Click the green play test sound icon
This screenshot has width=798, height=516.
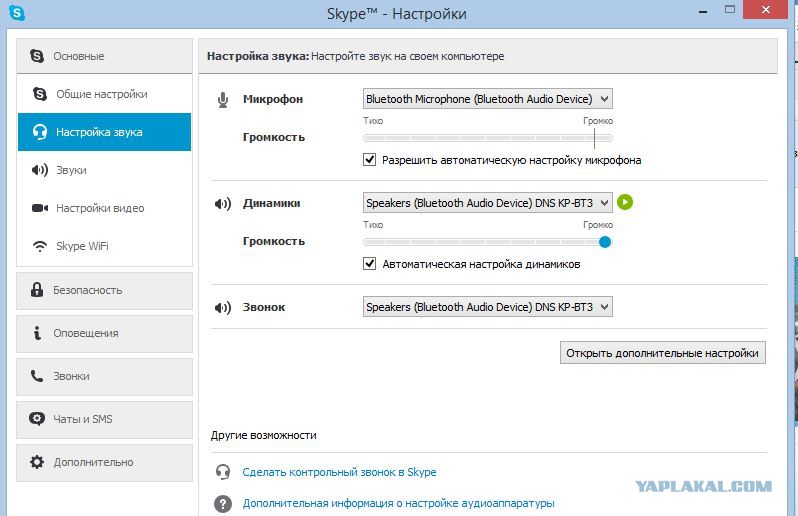[625, 203]
